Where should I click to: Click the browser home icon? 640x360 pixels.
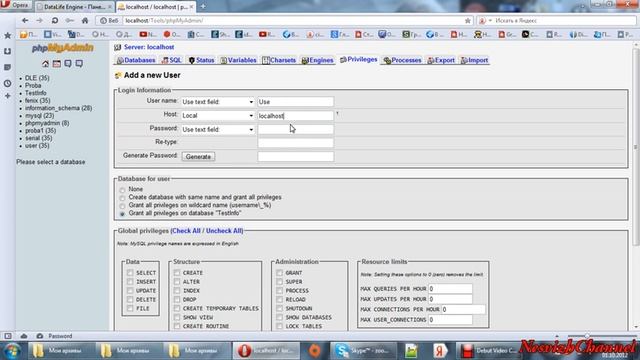click(x=85, y=20)
